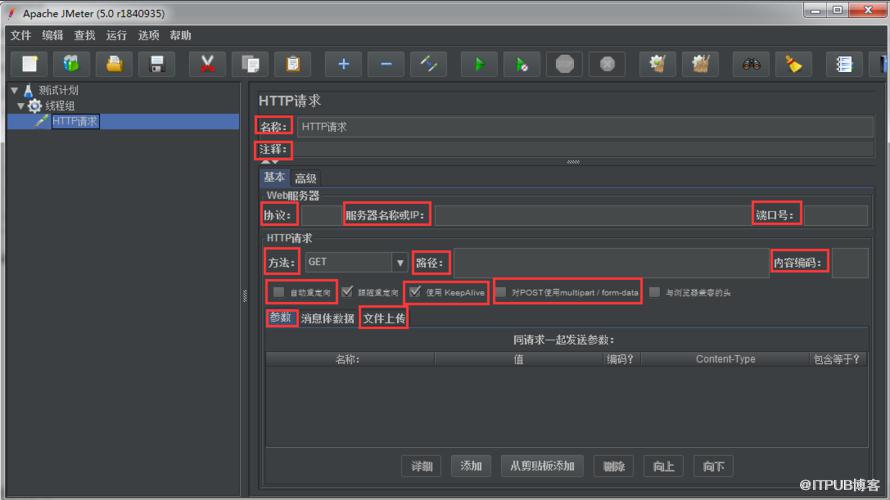Open Search with binoculars icon

tap(752, 64)
